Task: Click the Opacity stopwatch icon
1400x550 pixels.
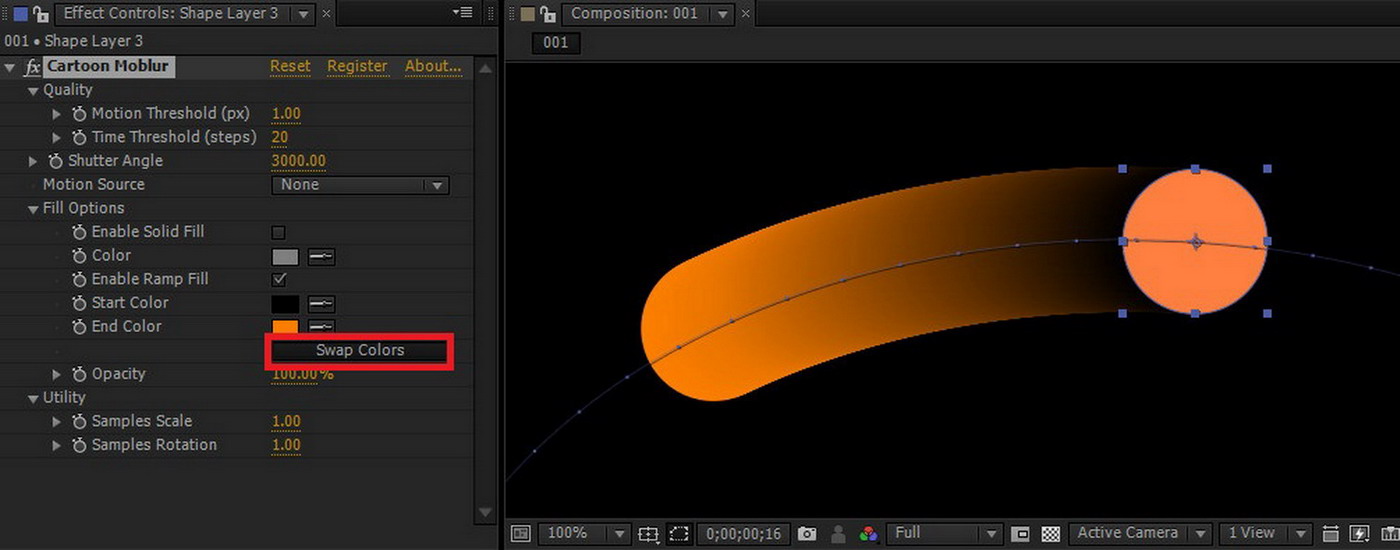Action: tap(80, 374)
